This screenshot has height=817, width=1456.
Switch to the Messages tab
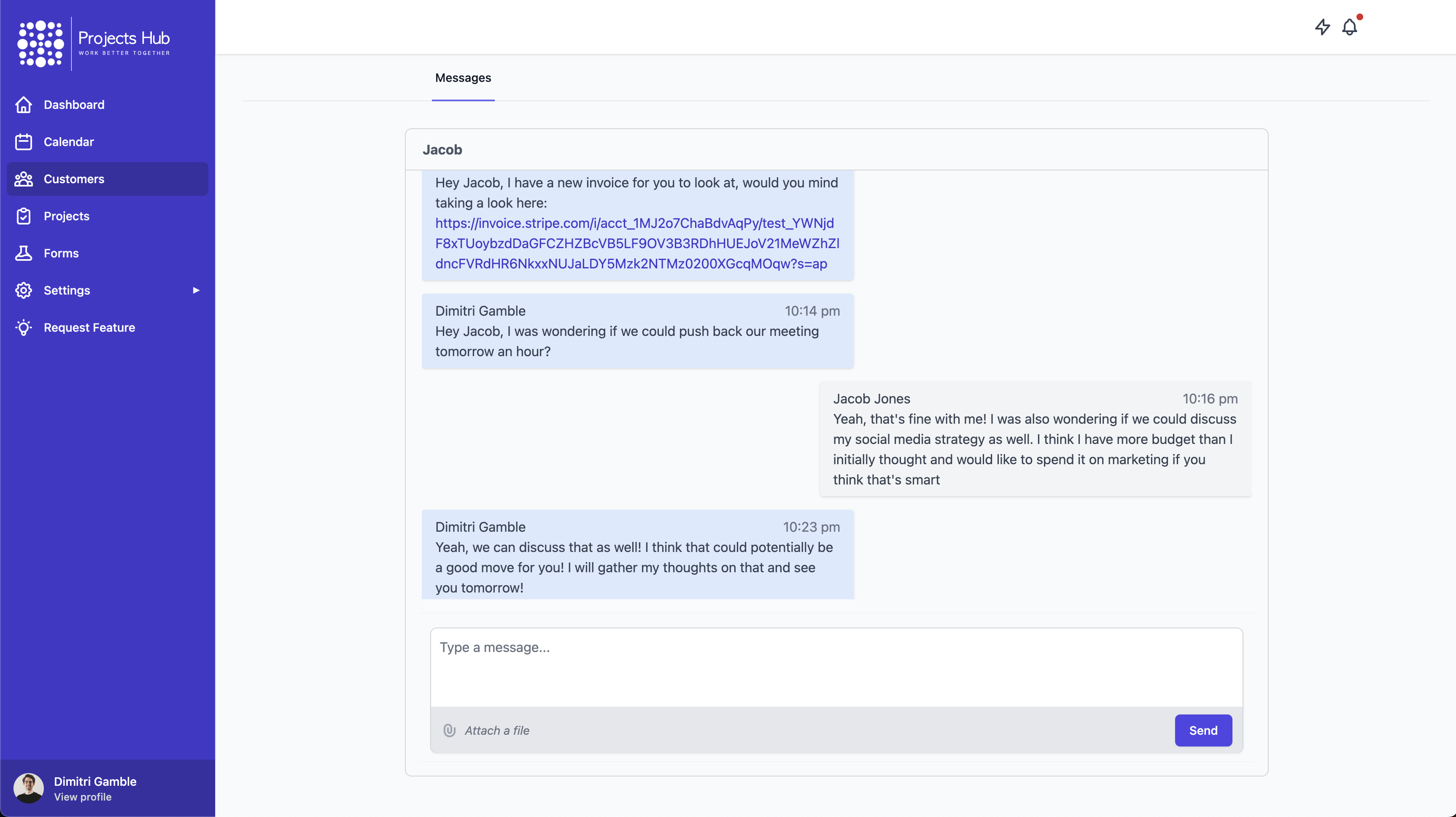pos(463,78)
